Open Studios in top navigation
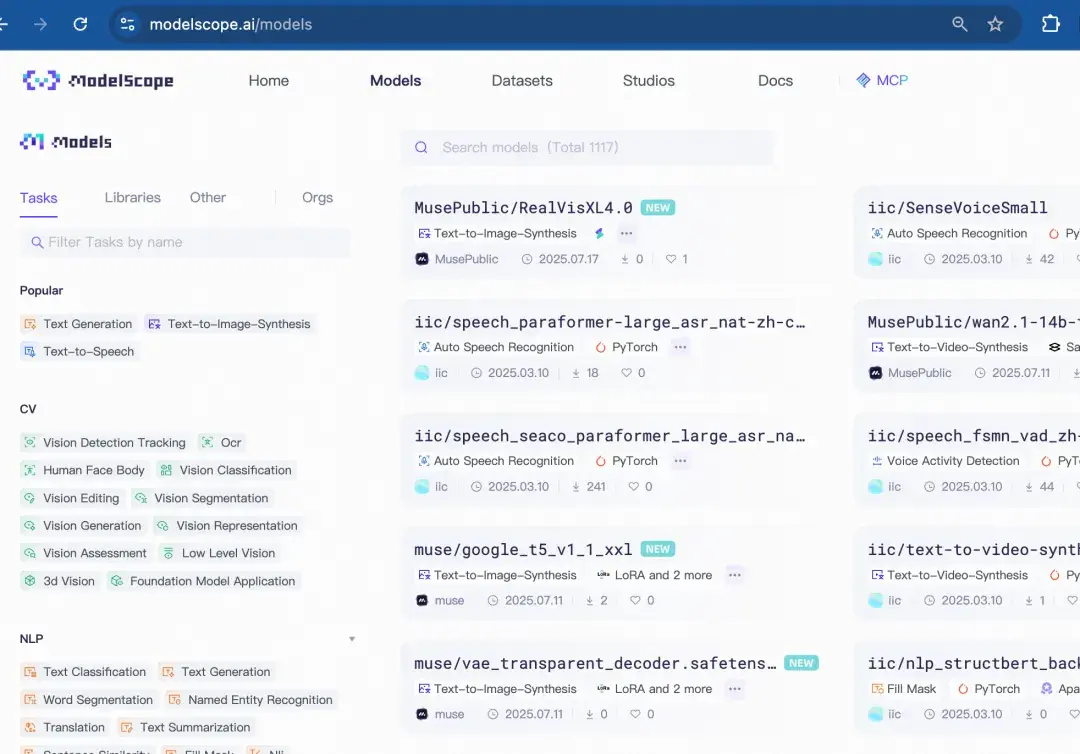Screen dimensions: 1080x754 point(648,81)
